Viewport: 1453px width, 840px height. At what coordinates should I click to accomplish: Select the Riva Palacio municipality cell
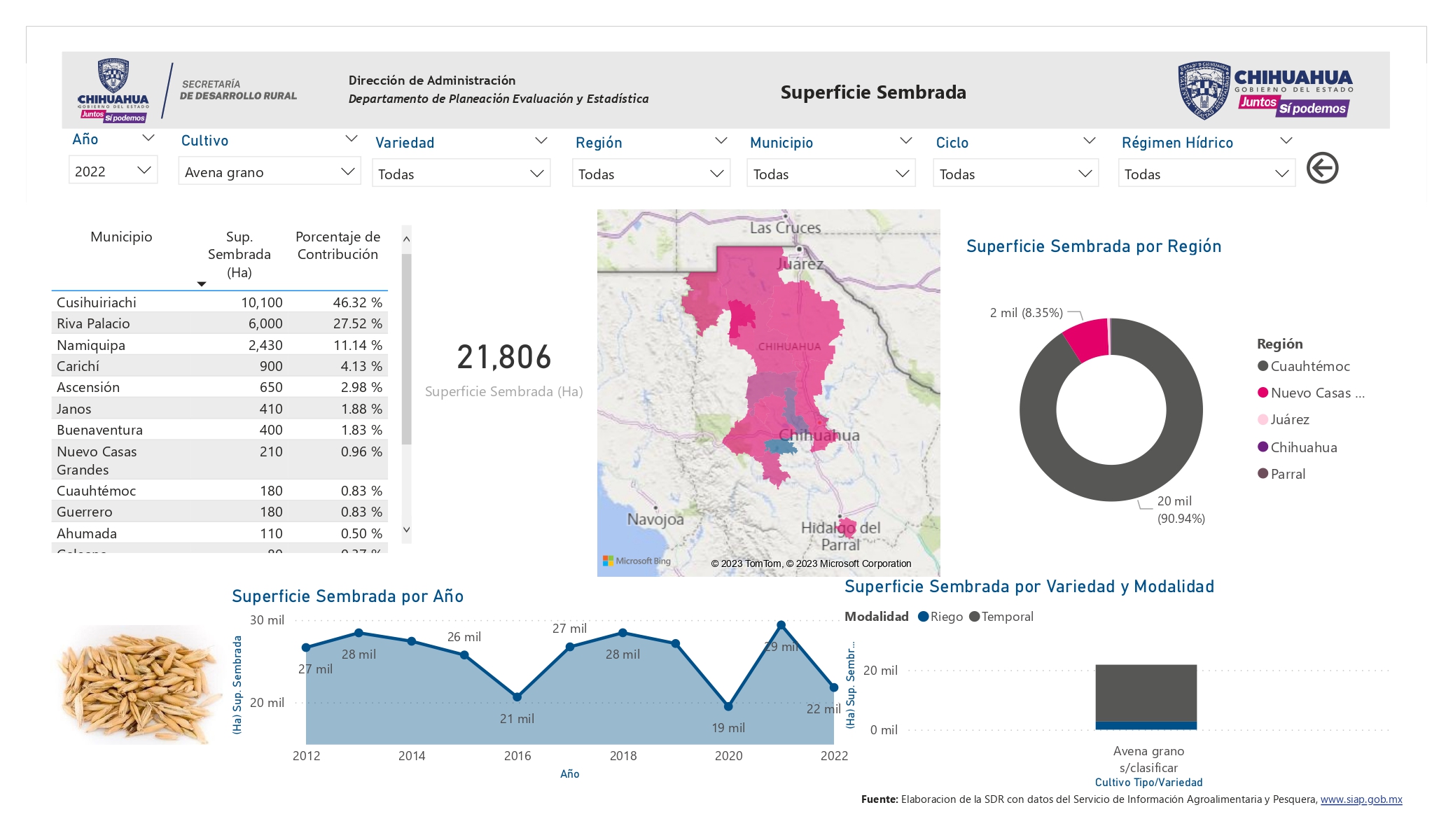click(x=93, y=323)
